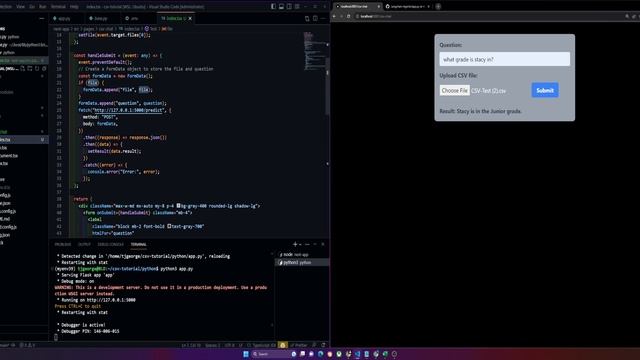The height and width of the screenshot is (360, 640).
Task: Open the Output panel tab
Action: click(84, 244)
